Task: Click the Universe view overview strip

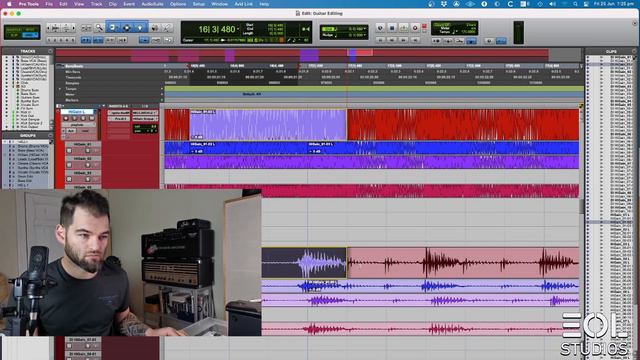Action: 318,55
